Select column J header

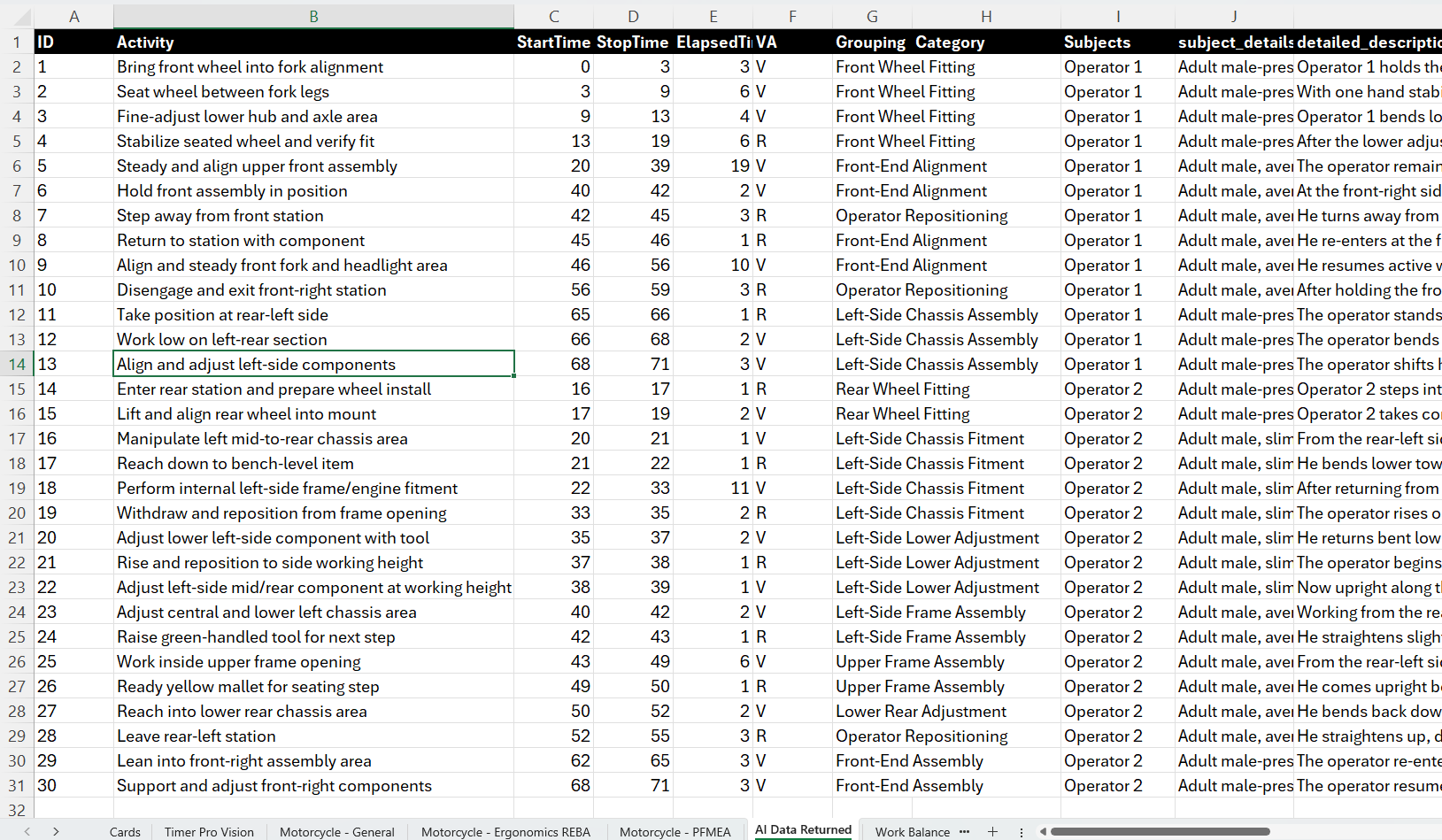(1234, 16)
